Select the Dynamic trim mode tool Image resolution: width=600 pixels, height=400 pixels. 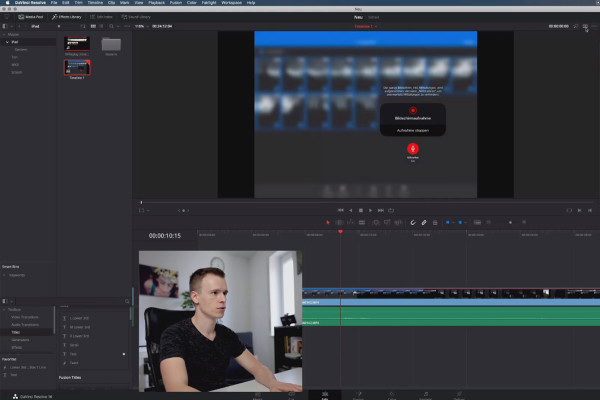pos(351,222)
